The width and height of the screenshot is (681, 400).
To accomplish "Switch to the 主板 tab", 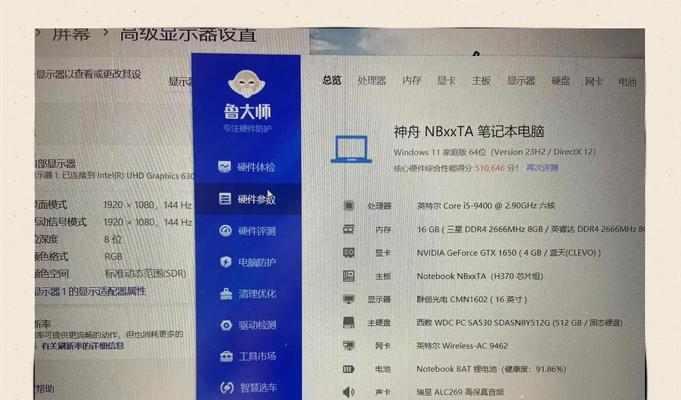I will pos(481,80).
